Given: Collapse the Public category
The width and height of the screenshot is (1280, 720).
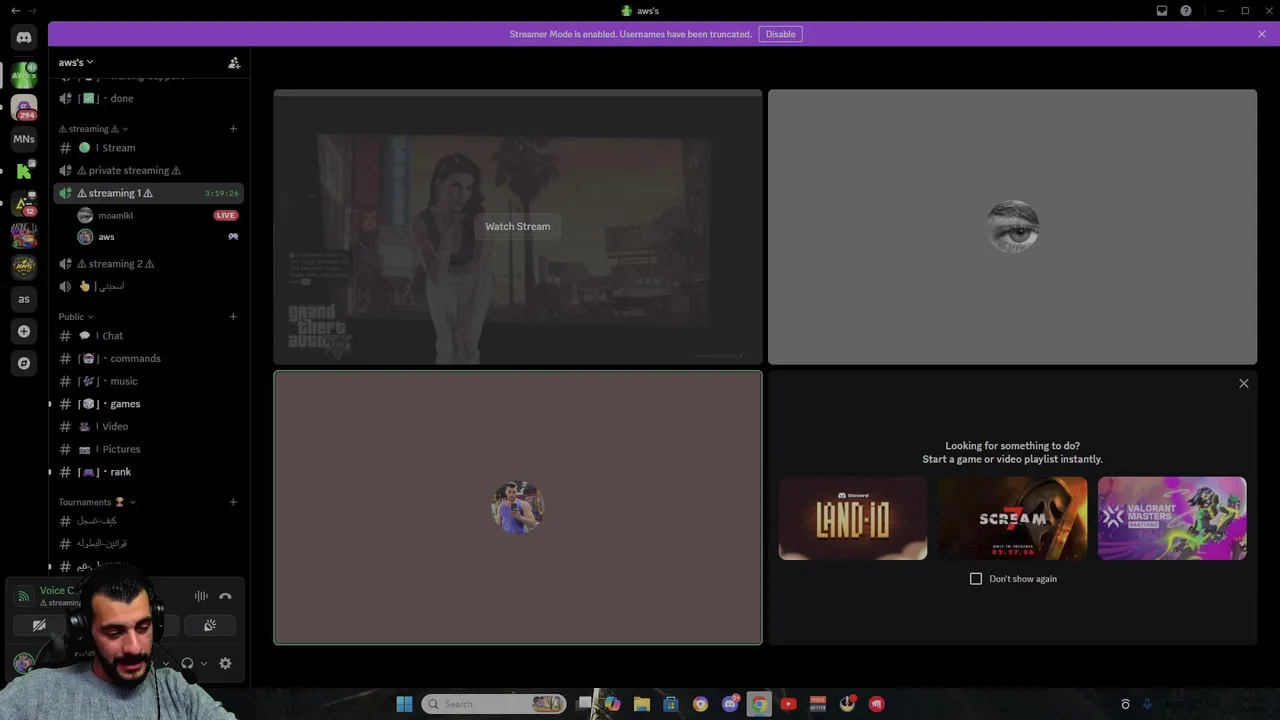Looking at the screenshot, I should coord(76,317).
